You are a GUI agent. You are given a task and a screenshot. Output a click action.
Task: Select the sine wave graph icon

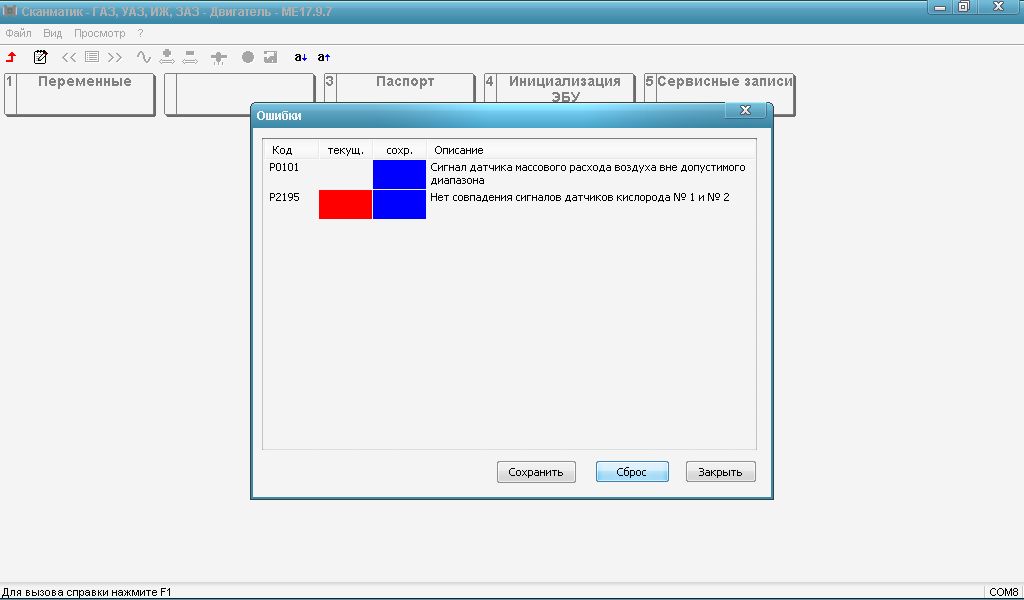click(x=144, y=57)
